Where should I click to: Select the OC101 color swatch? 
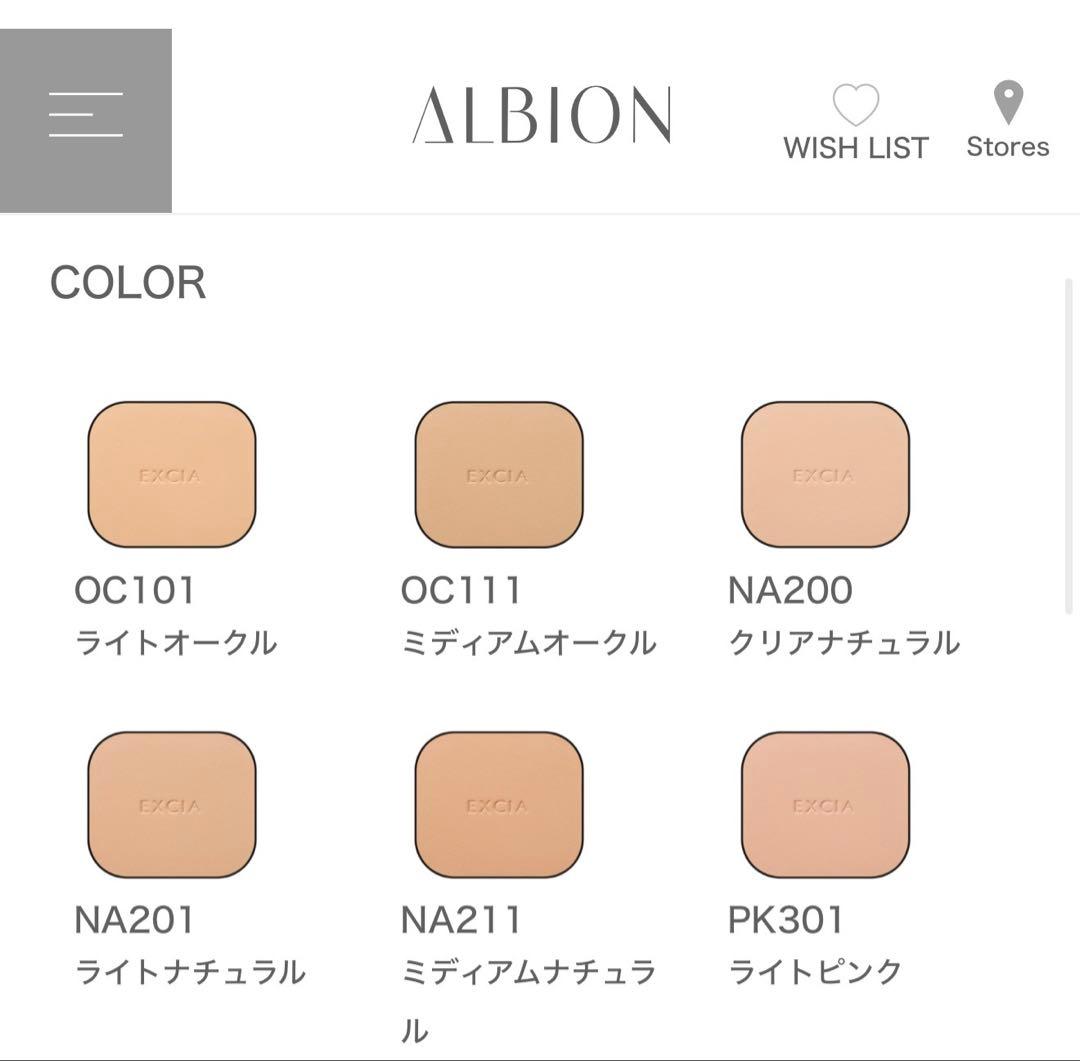click(x=172, y=475)
